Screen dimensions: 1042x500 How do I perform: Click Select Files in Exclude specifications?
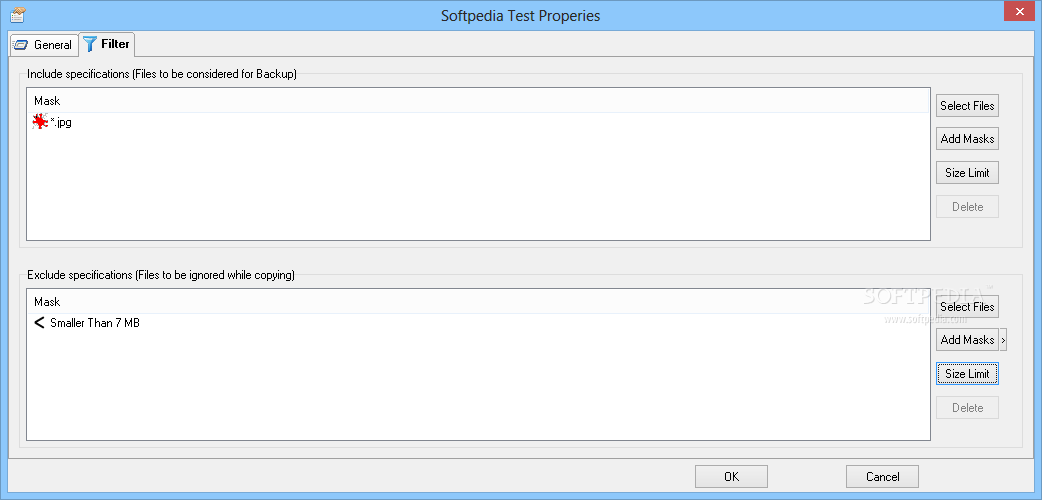[967, 307]
